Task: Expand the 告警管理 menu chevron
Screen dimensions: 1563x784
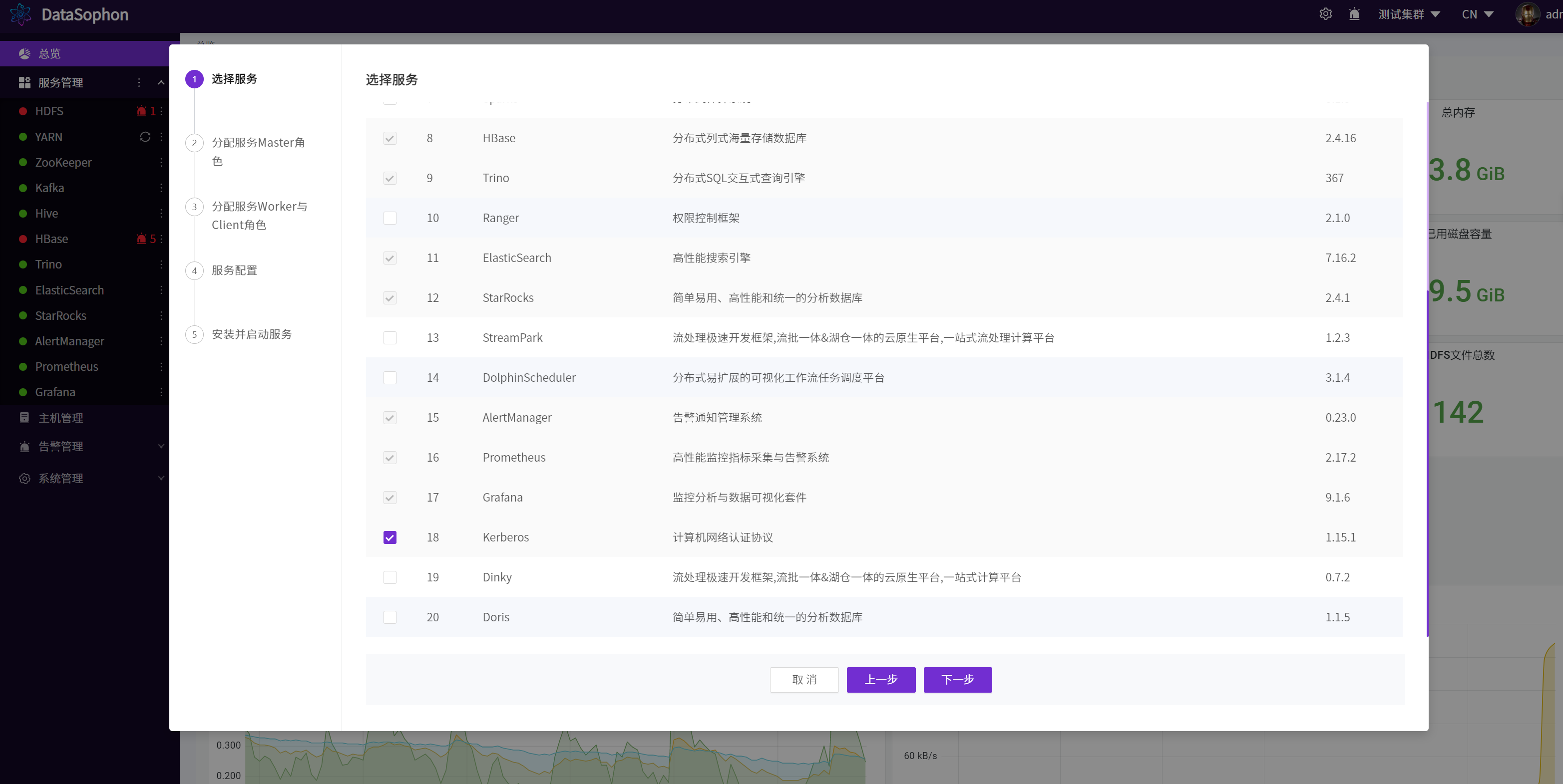Action: point(161,446)
